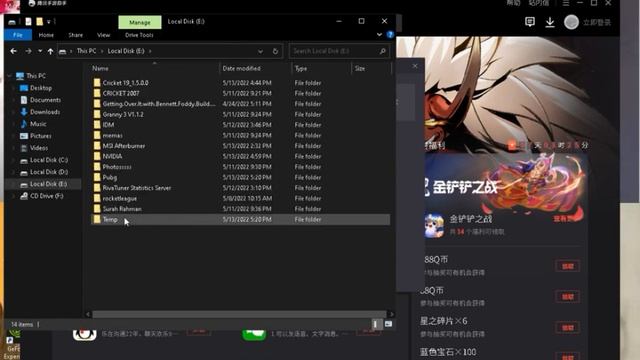640x360 pixels.
Task: Select the Temp folder row
Action: tap(240, 220)
